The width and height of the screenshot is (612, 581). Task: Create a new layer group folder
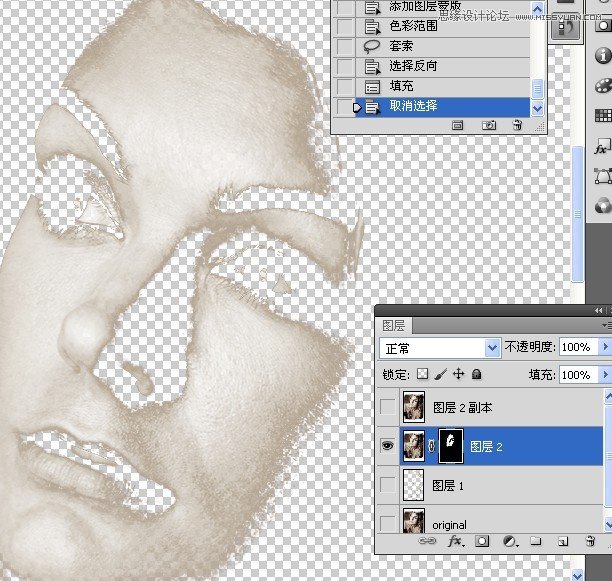(536, 541)
